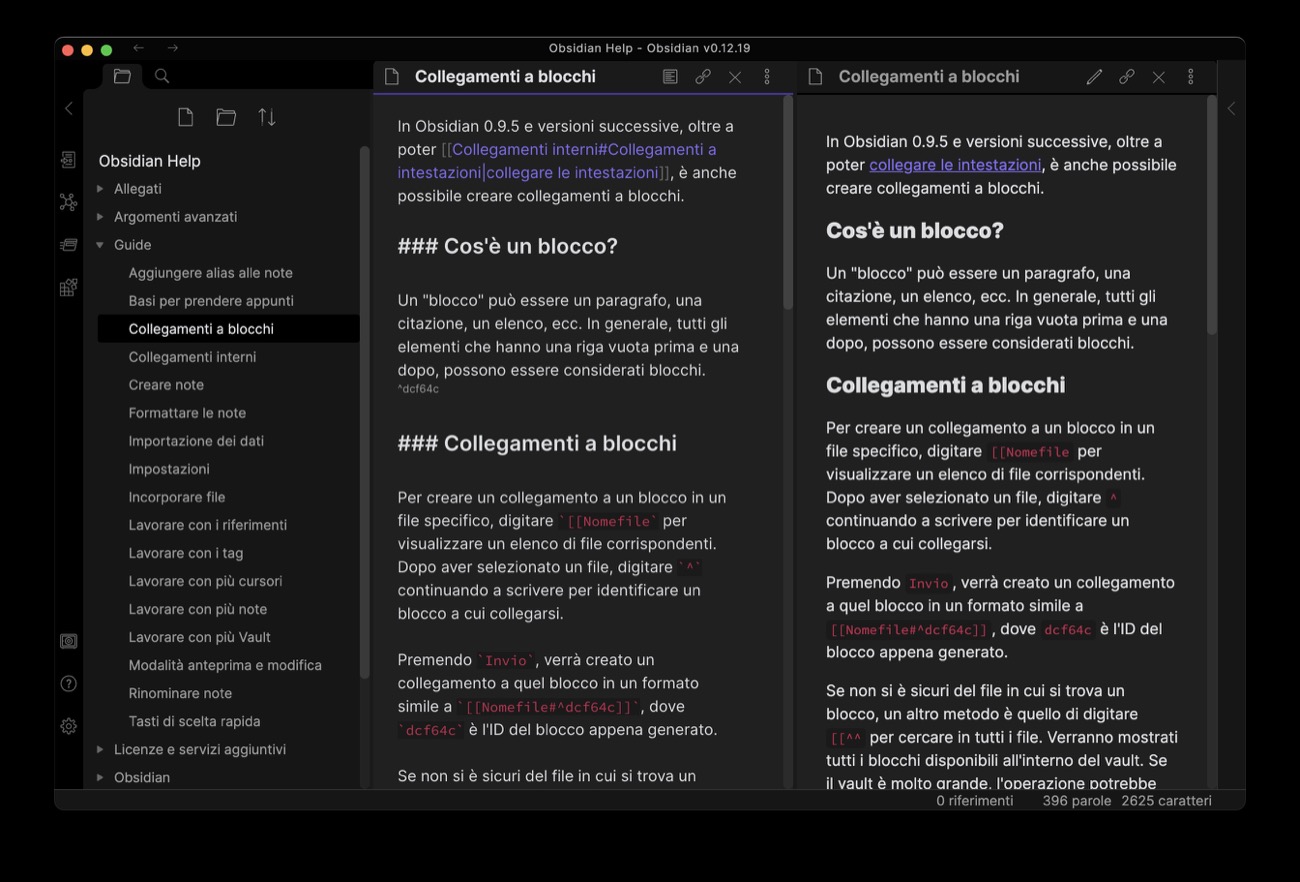The height and width of the screenshot is (882, 1300).
Task: Expand the Allegati folder
Action: click(x=100, y=188)
